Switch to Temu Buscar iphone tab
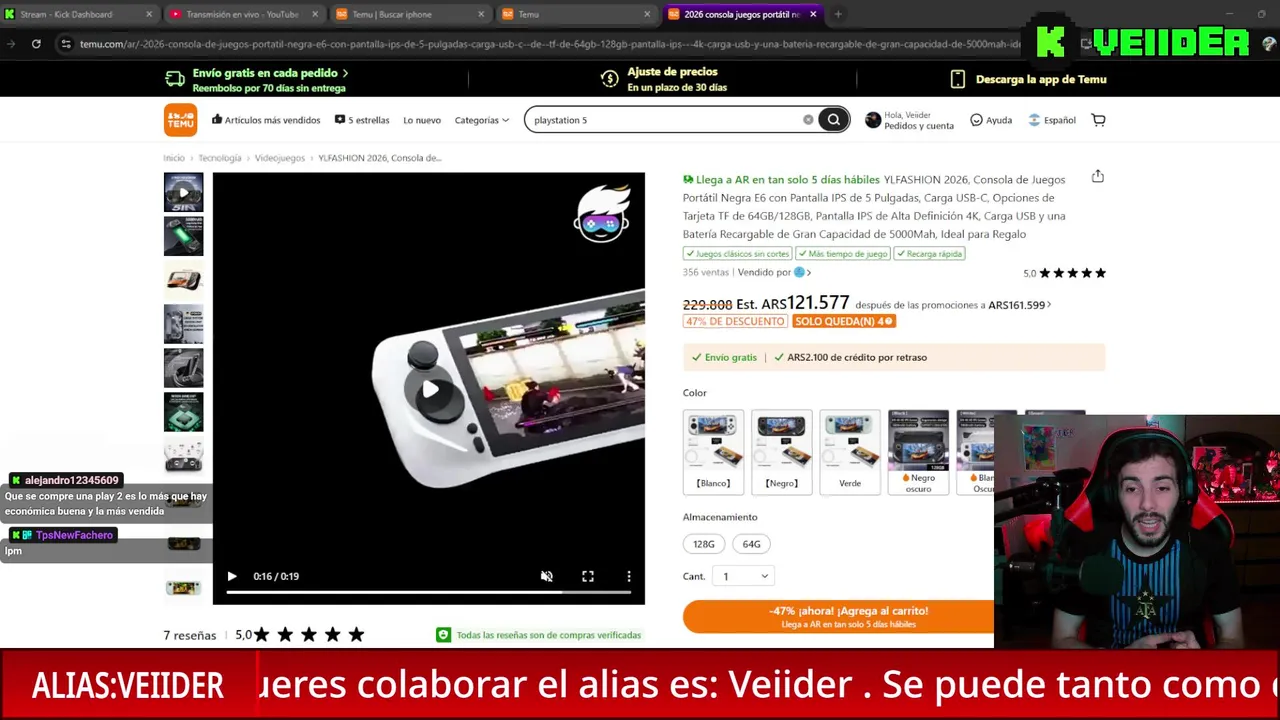The width and height of the screenshot is (1280, 720). point(410,14)
